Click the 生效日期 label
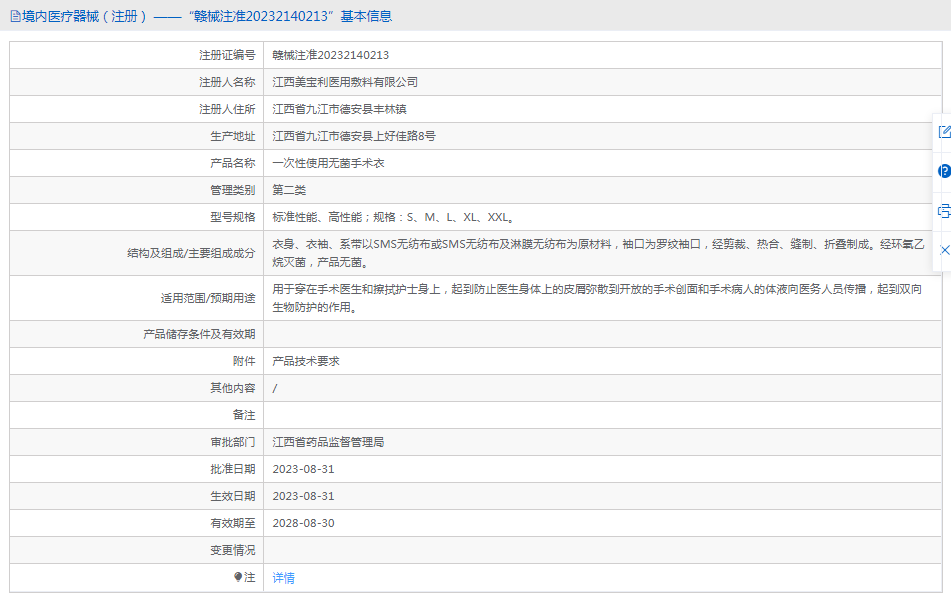Viewport: 951px width, 596px height. click(x=232, y=497)
